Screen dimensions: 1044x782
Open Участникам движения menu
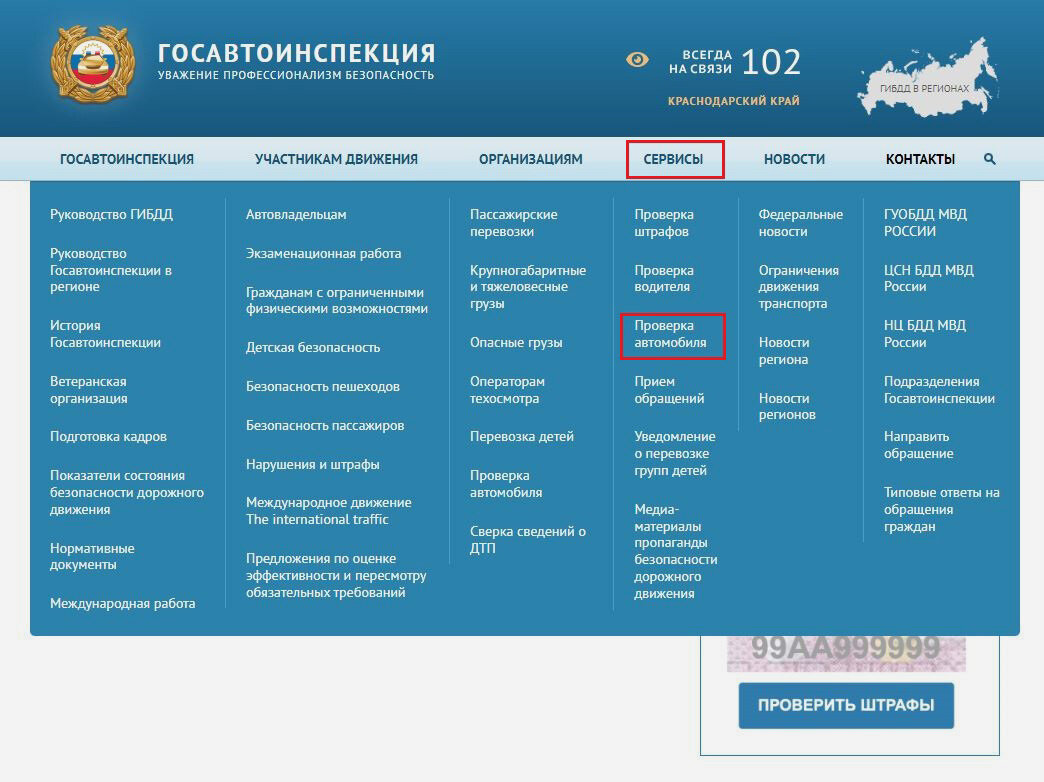(336, 159)
